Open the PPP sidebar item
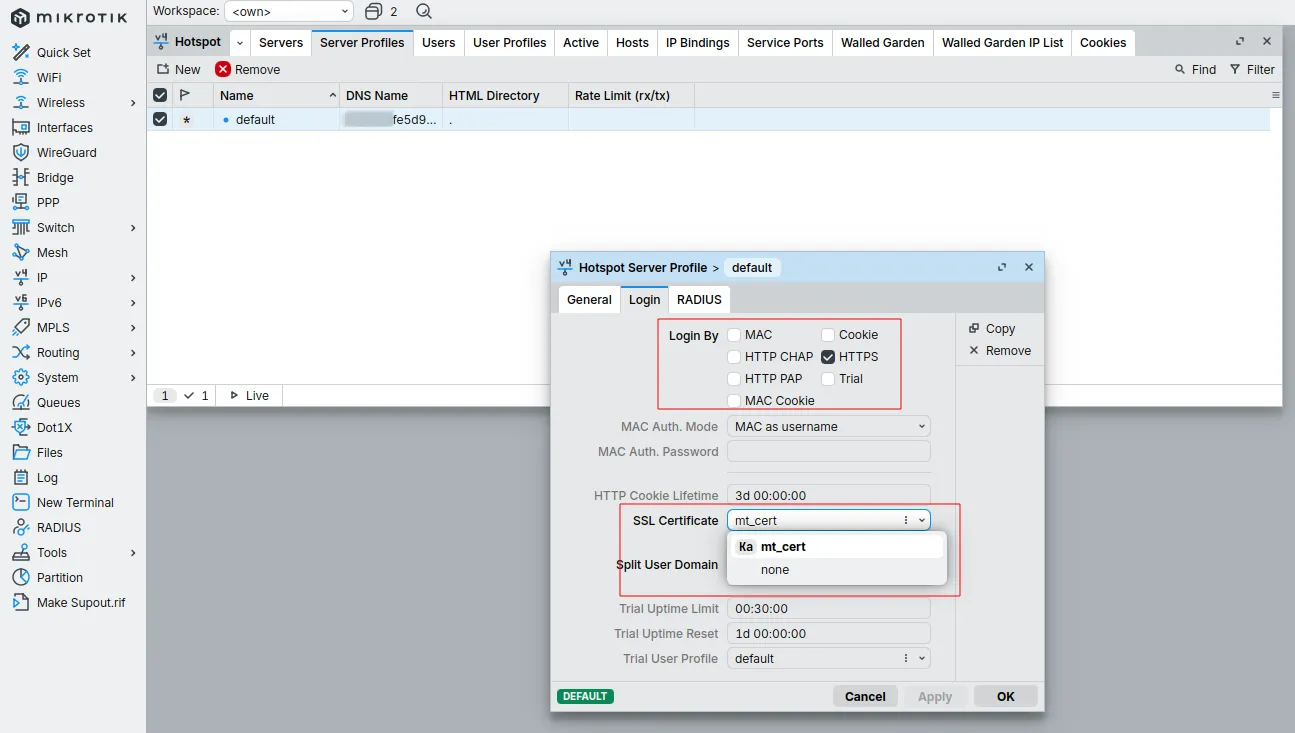Viewport: 1295px width, 733px height. (x=48, y=202)
